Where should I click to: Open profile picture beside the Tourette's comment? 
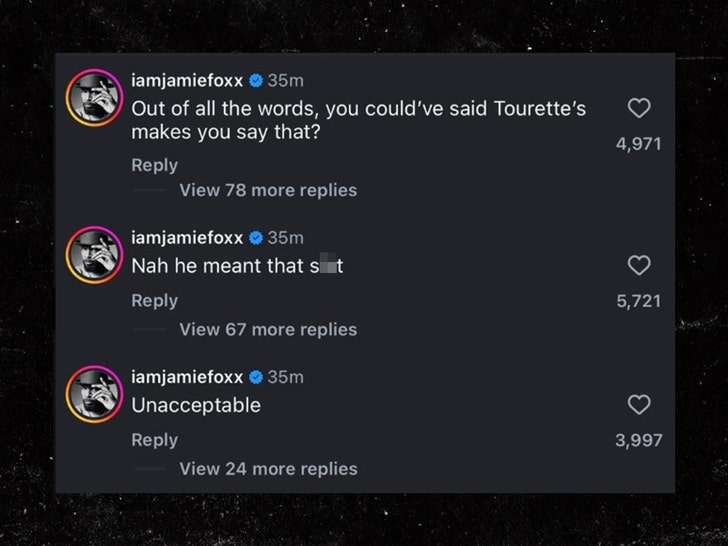tap(94, 100)
